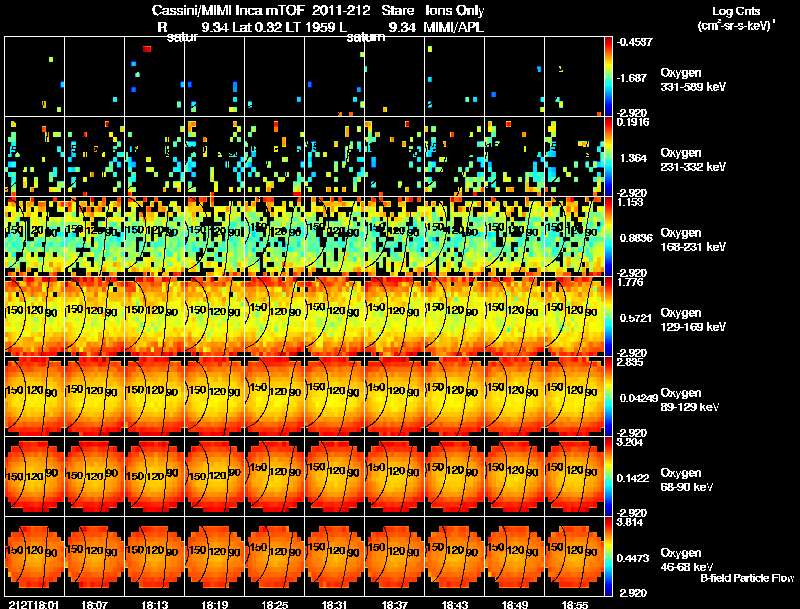Click the 212T18:01 start time label

pyautogui.click(x=34, y=605)
